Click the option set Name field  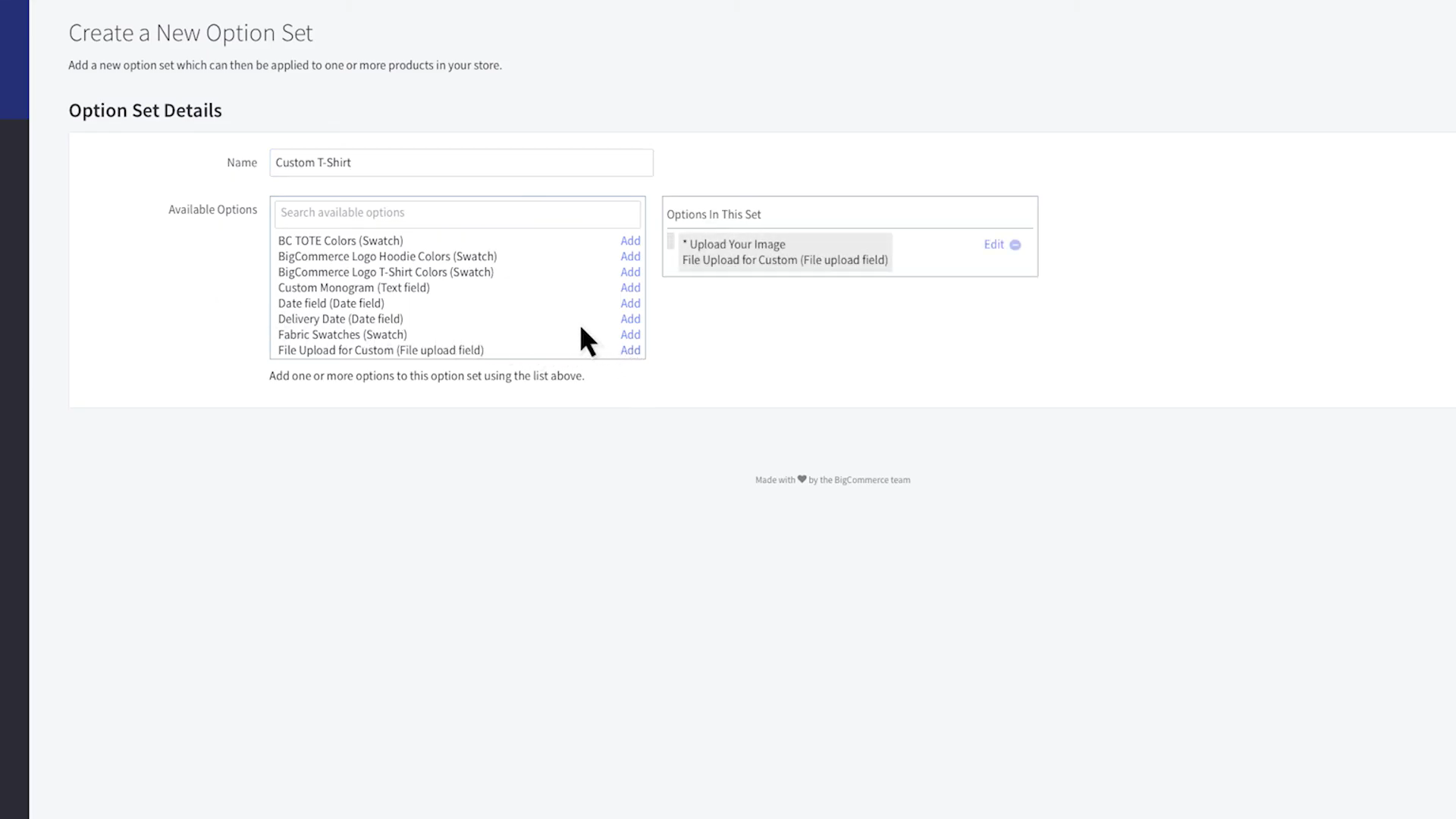pos(461,163)
